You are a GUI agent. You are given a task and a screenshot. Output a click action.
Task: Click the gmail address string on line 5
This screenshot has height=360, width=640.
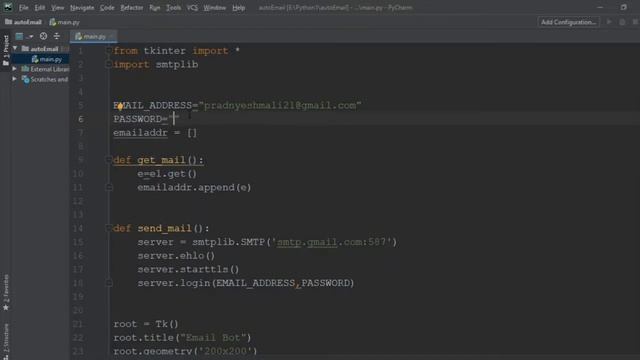click(x=280, y=105)
